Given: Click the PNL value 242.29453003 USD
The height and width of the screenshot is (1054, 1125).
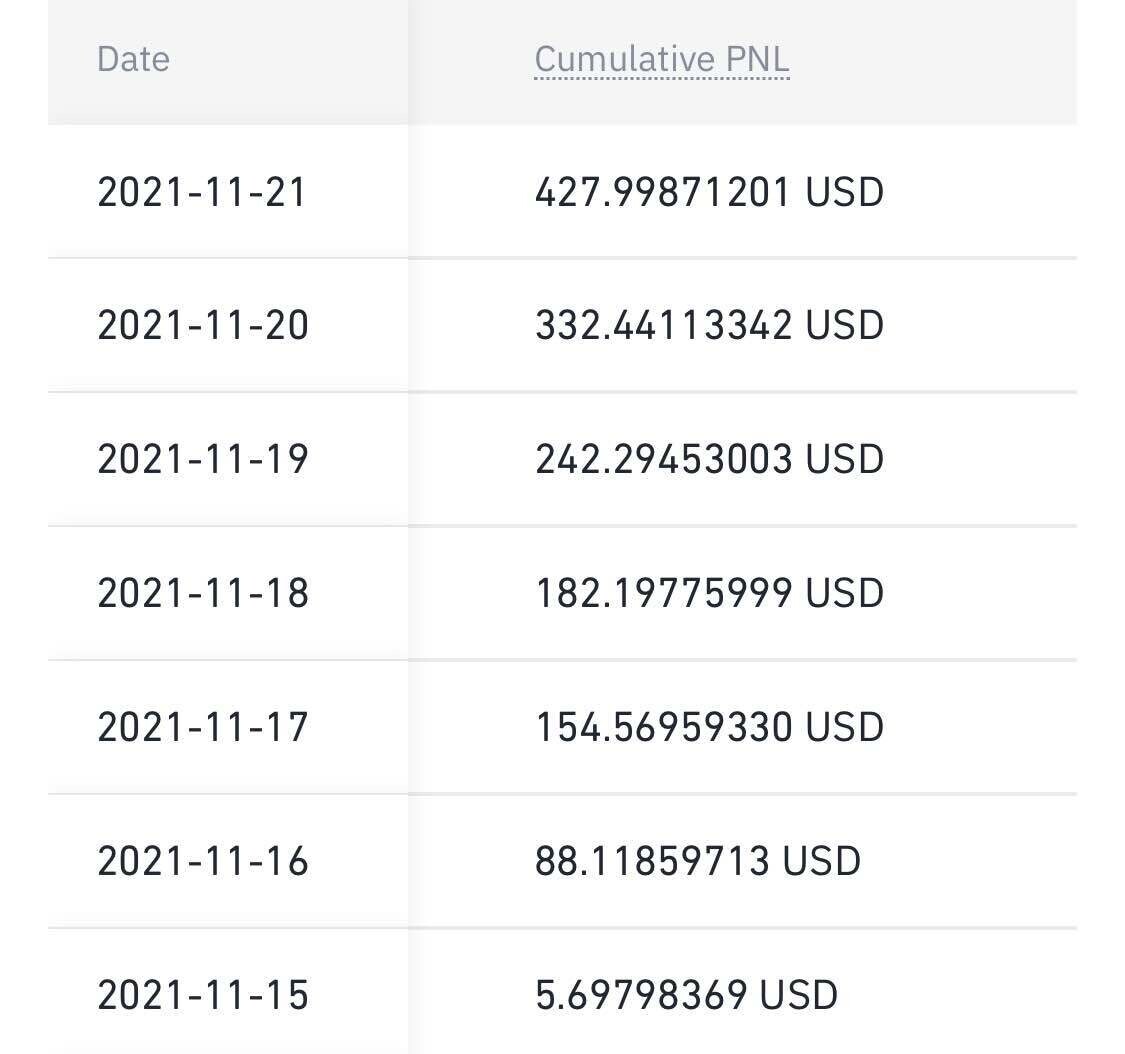Looking at the screenshot, I should pyautogui.click(x=709, y=459).
